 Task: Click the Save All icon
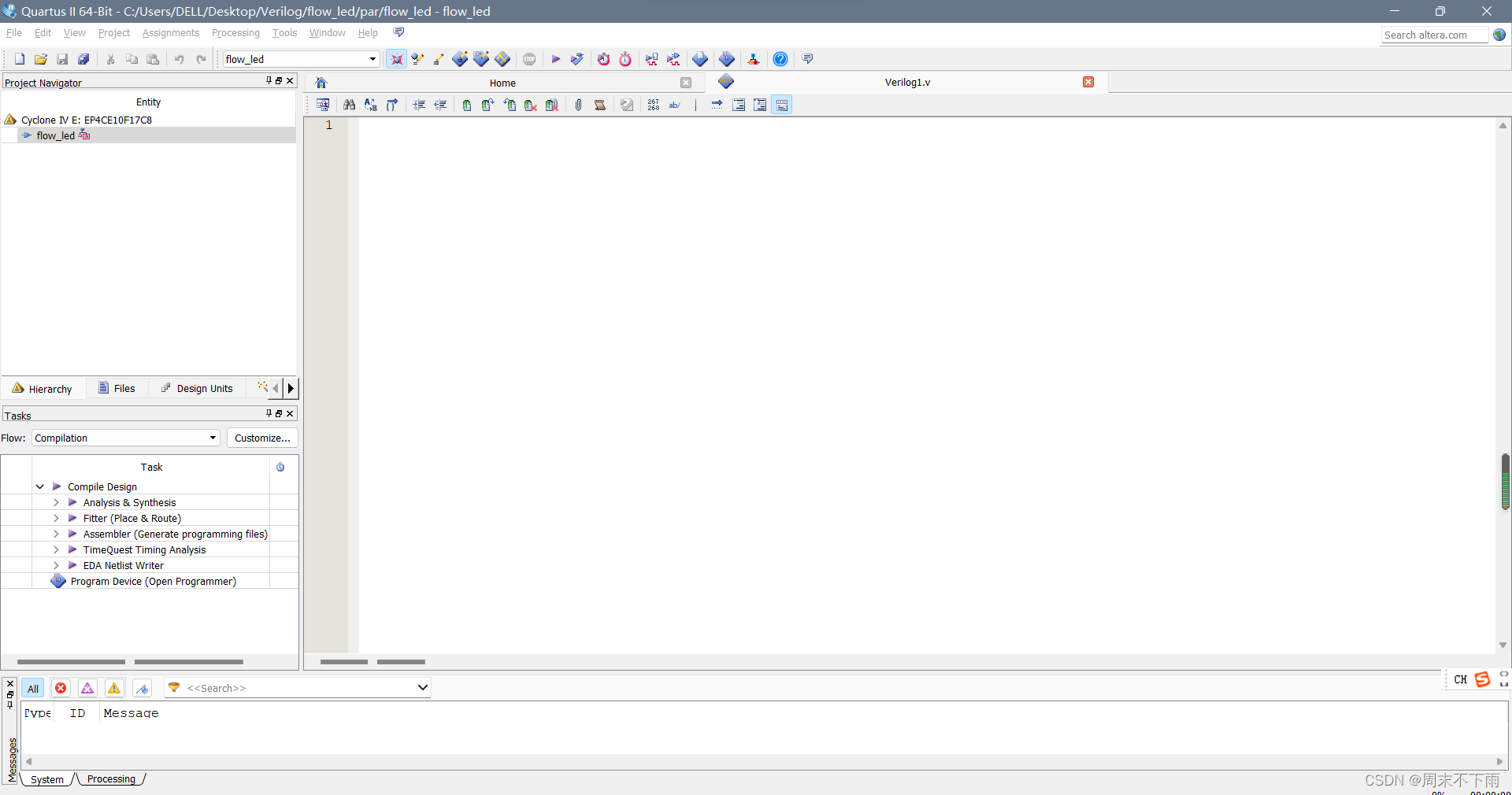point(83,59)
